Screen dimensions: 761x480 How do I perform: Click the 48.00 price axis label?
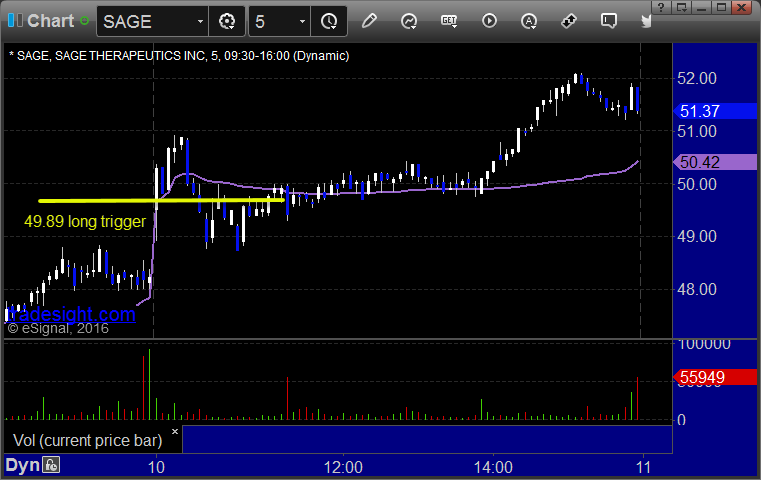pyautogui.click(x=696, y=289)
